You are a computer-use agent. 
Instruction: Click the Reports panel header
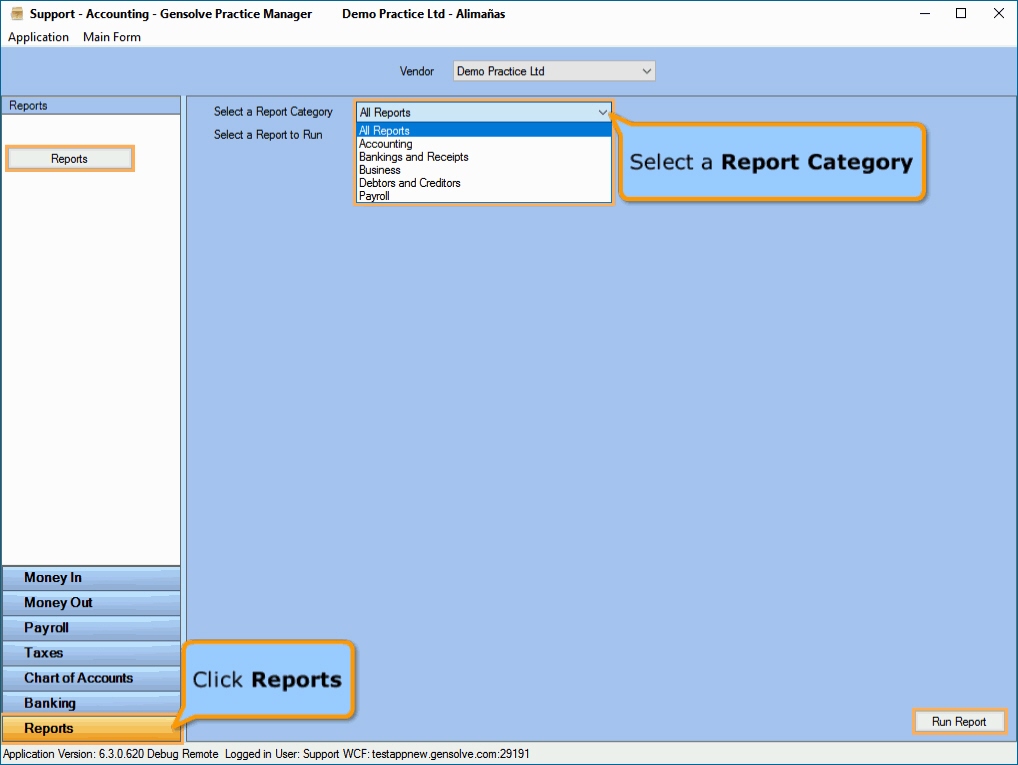[x=92, y=105]
